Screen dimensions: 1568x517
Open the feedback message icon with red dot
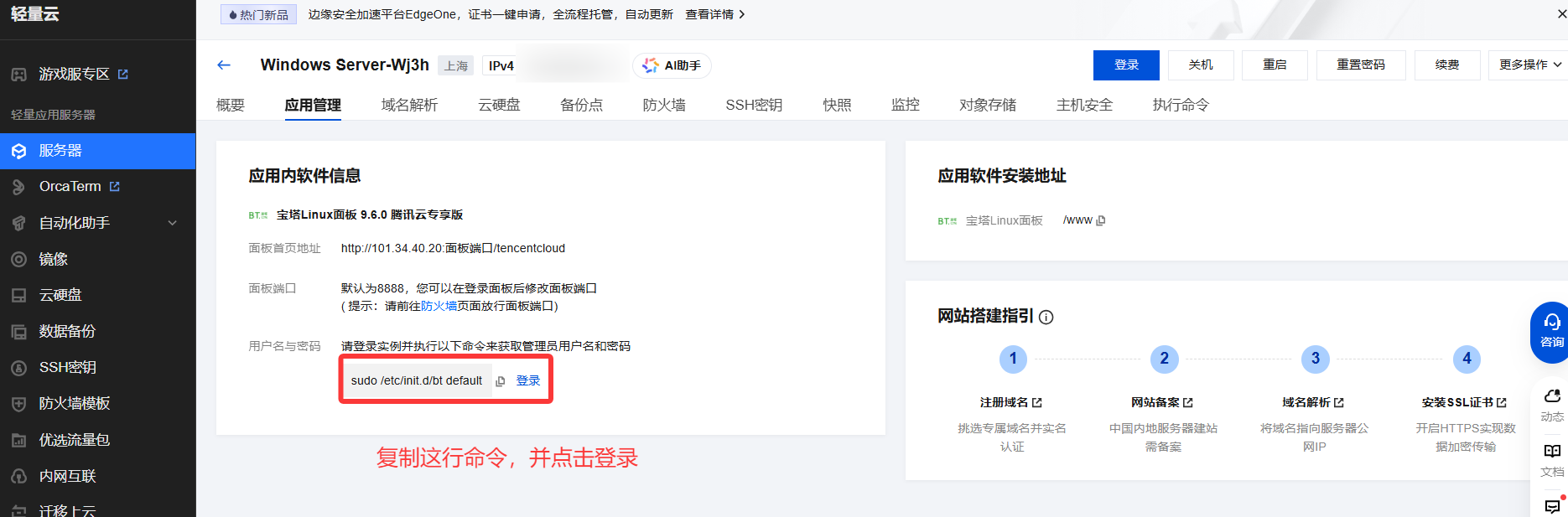[1552, 506]
